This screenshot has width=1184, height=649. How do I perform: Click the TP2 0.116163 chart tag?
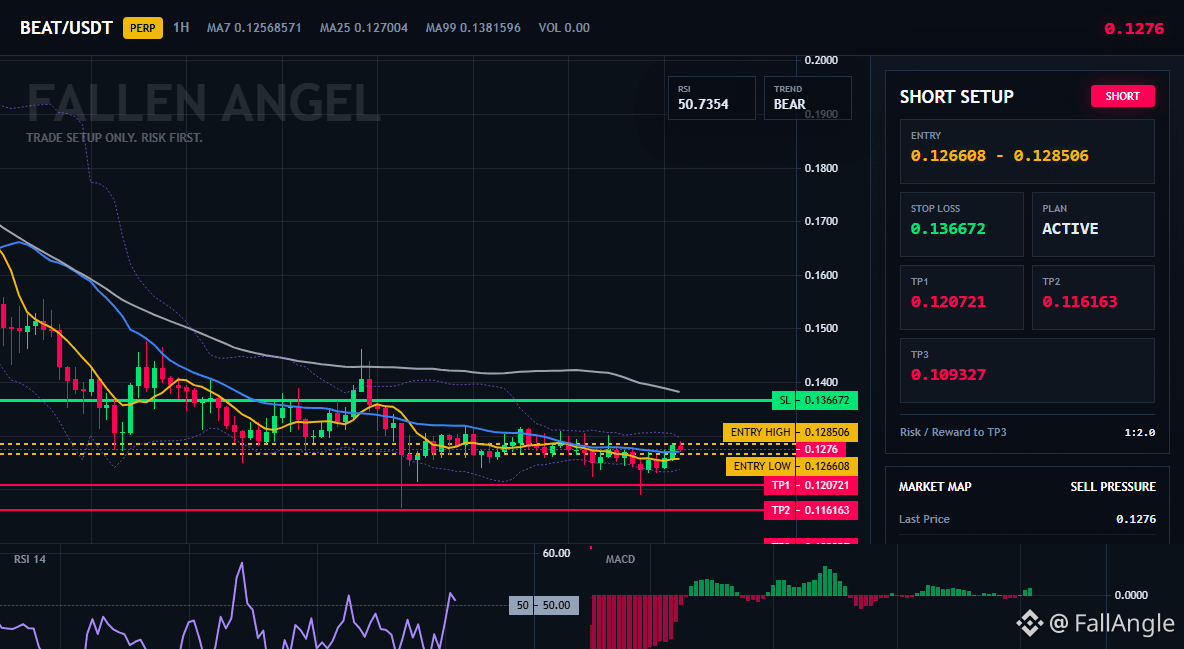tap(810, 510)
